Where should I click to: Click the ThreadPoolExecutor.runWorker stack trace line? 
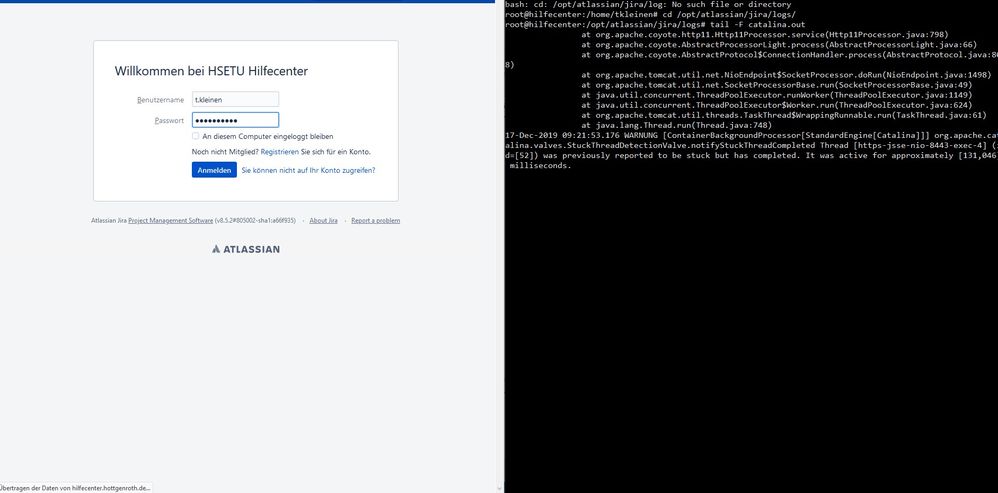pyautogui.click(x=777, y=95)
